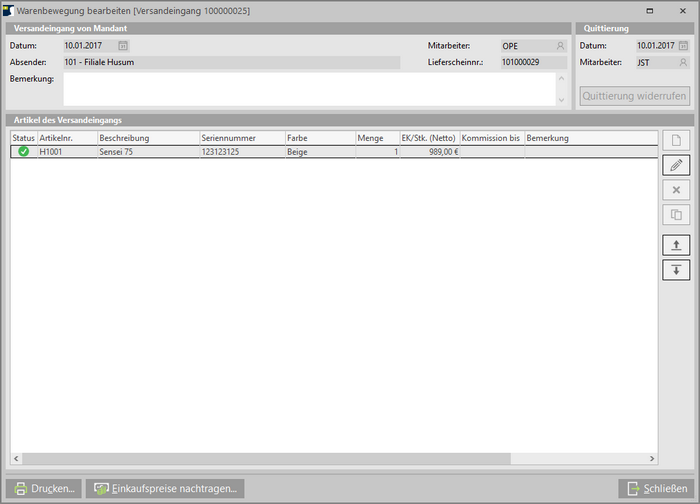
Task: Sort table by Seriennummer column header
Action: (x=240, y=137)
